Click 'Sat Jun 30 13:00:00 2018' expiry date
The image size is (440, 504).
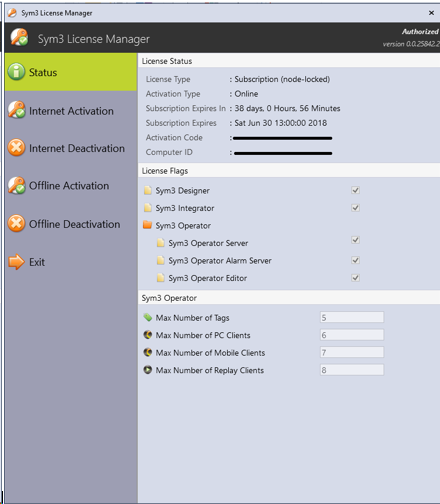281,123
